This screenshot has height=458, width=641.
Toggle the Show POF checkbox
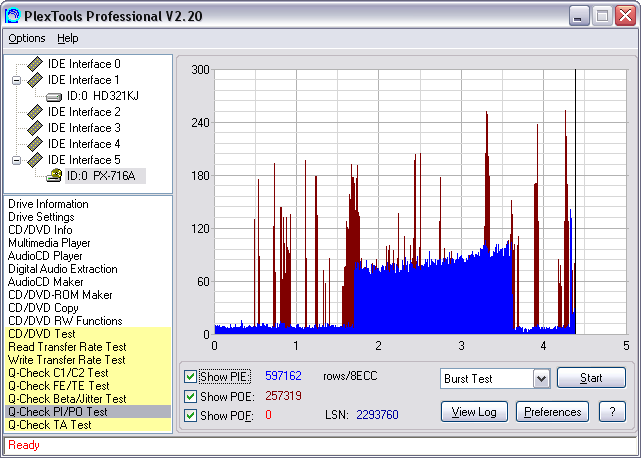pyautogui.click(x=190, y=415)
